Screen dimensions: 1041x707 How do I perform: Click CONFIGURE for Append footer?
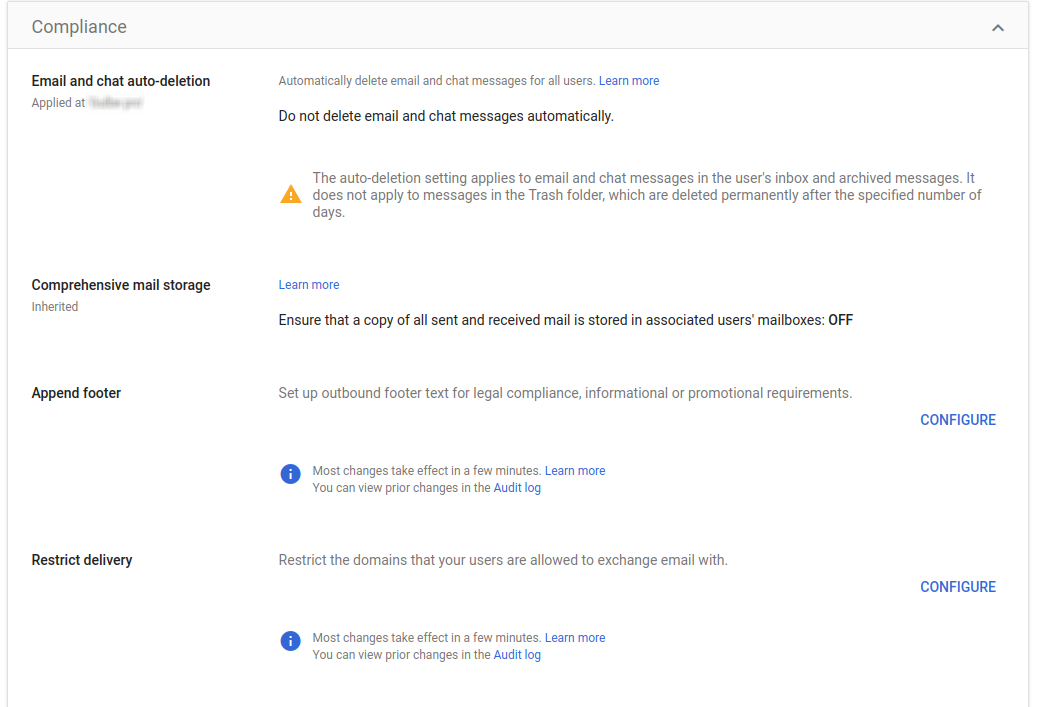(957, 419)
